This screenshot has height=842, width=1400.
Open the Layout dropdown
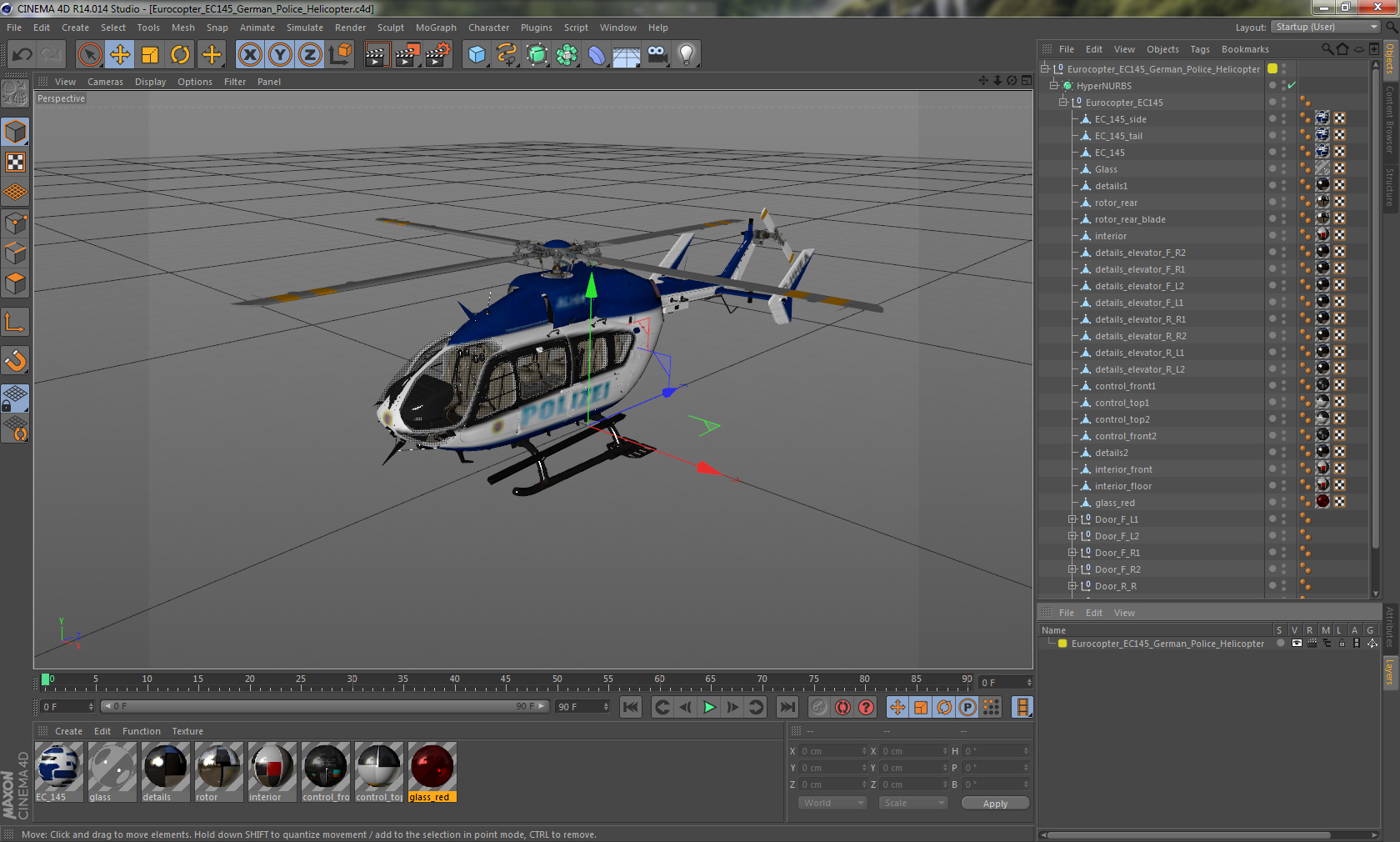click(x=1327, y=27)
